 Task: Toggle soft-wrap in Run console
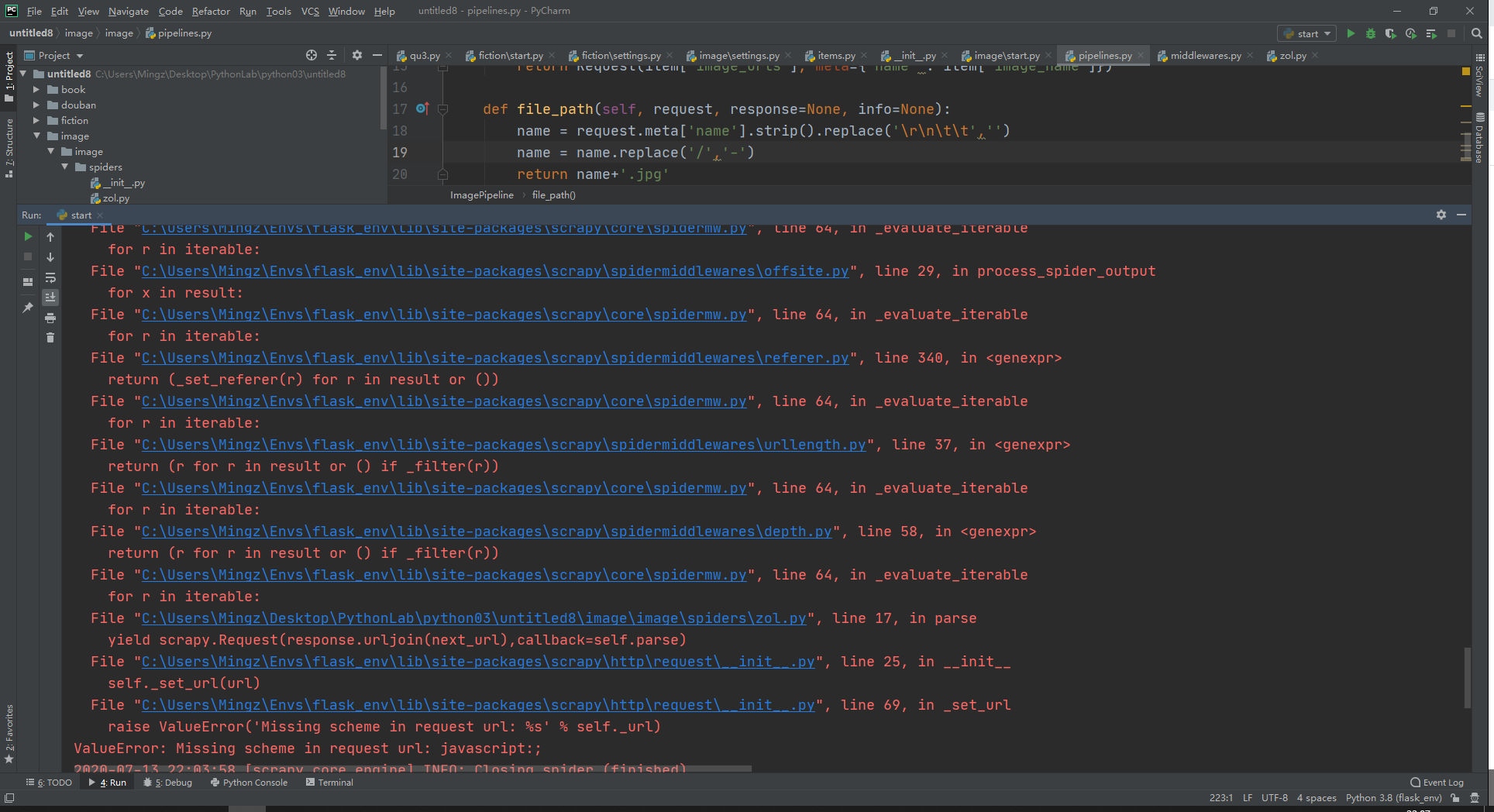[x=50, y=277]
